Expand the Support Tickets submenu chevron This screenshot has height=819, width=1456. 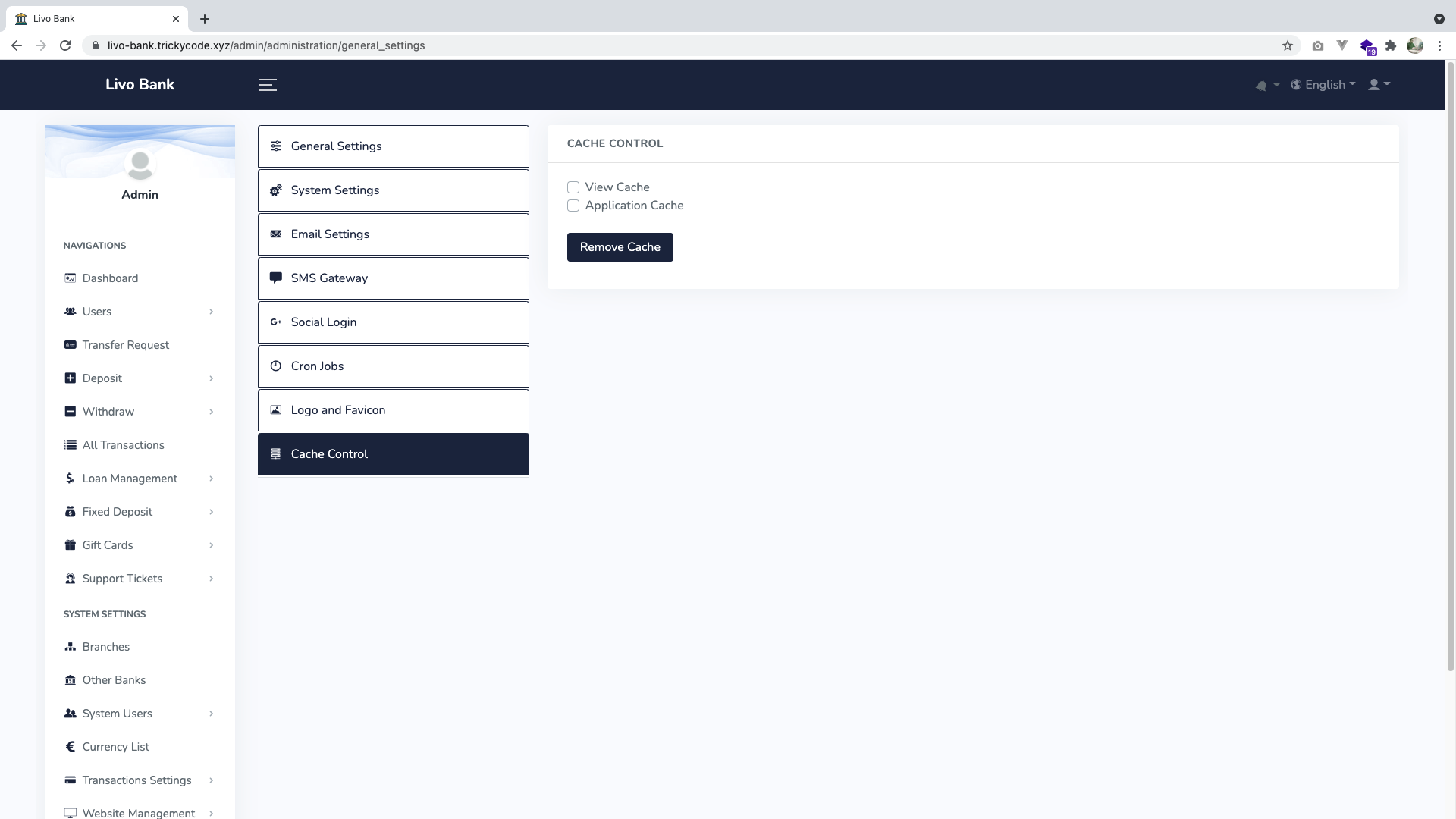coord(211,579)
